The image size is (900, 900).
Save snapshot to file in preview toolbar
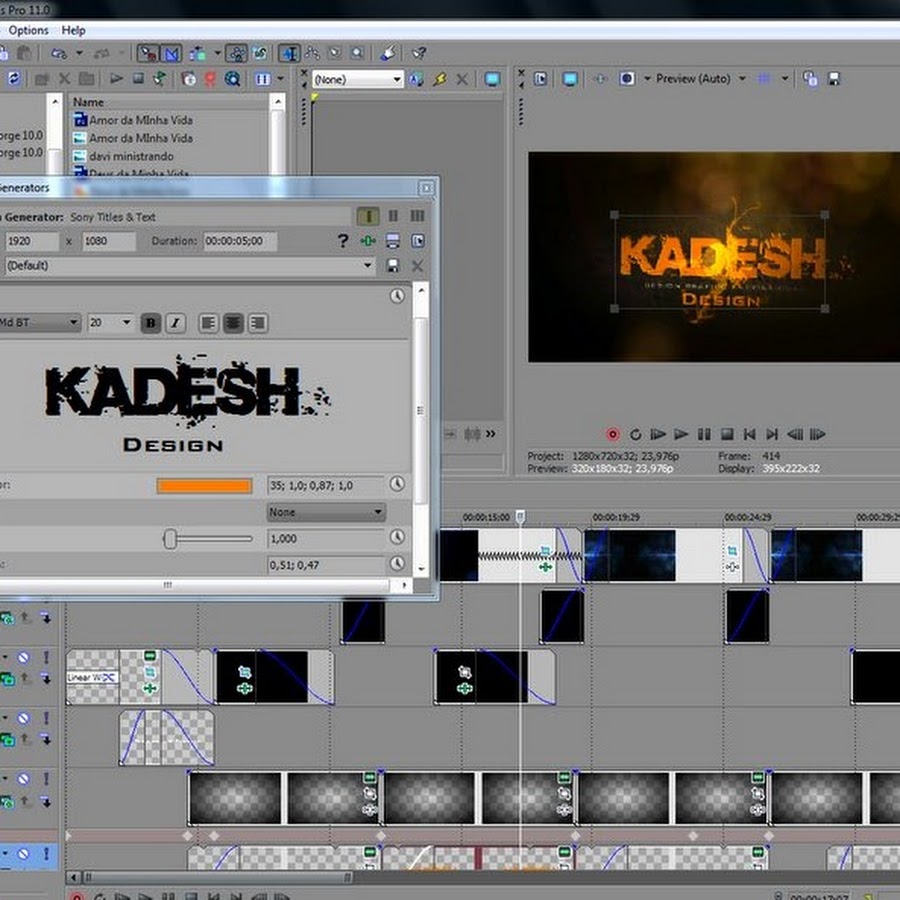tap(834, 79)
